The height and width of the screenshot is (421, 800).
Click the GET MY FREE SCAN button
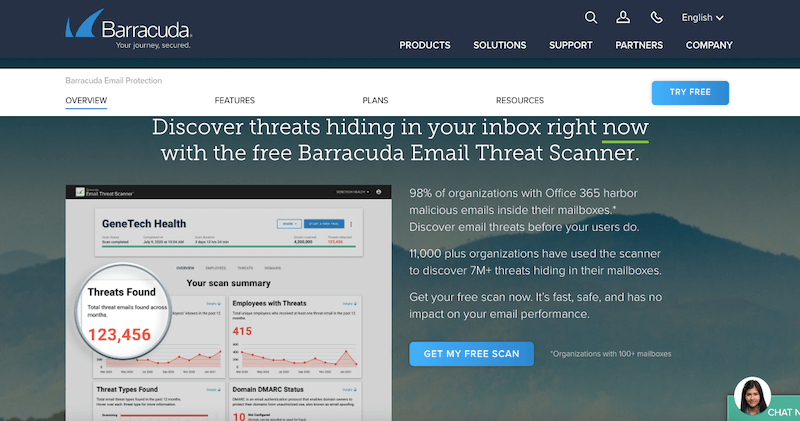[x=471, y=354]
